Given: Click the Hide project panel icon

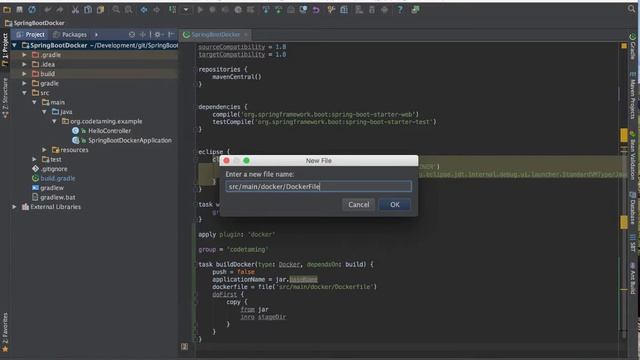Looking at the screenshot, I should (x=171, y=35).
